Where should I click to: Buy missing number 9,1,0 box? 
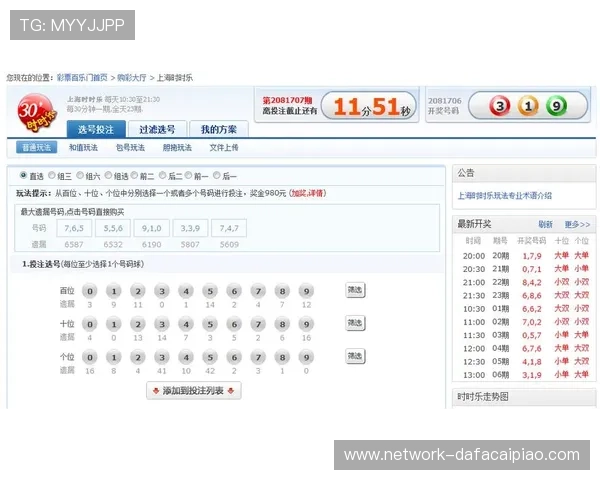coord(152,228)
